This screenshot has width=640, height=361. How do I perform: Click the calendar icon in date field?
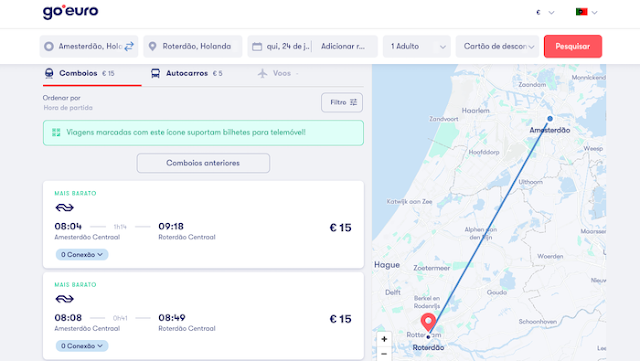click(x=257, y=47)
